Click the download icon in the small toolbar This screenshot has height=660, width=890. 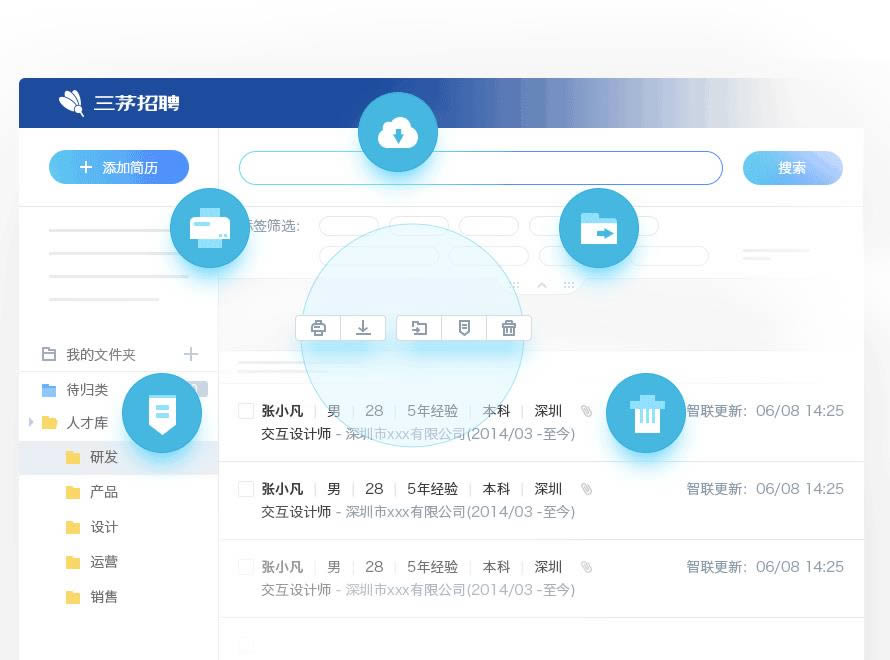click(x=363, y=328)
